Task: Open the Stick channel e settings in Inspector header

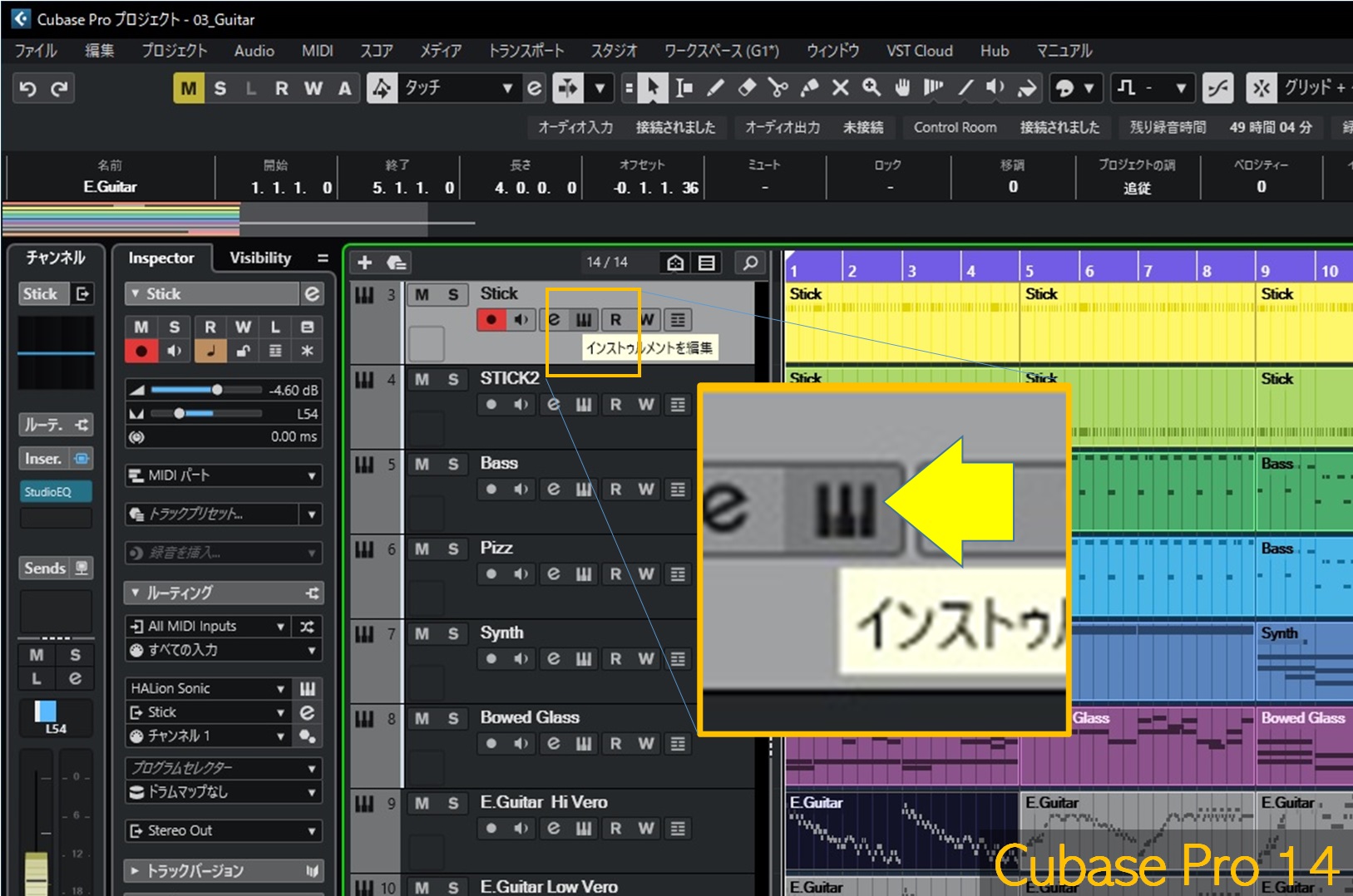Action: coord(312,293)
